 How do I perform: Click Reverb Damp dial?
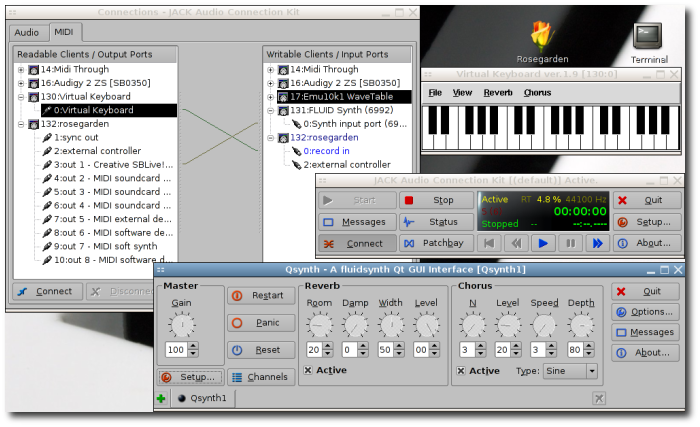(355, 325)
